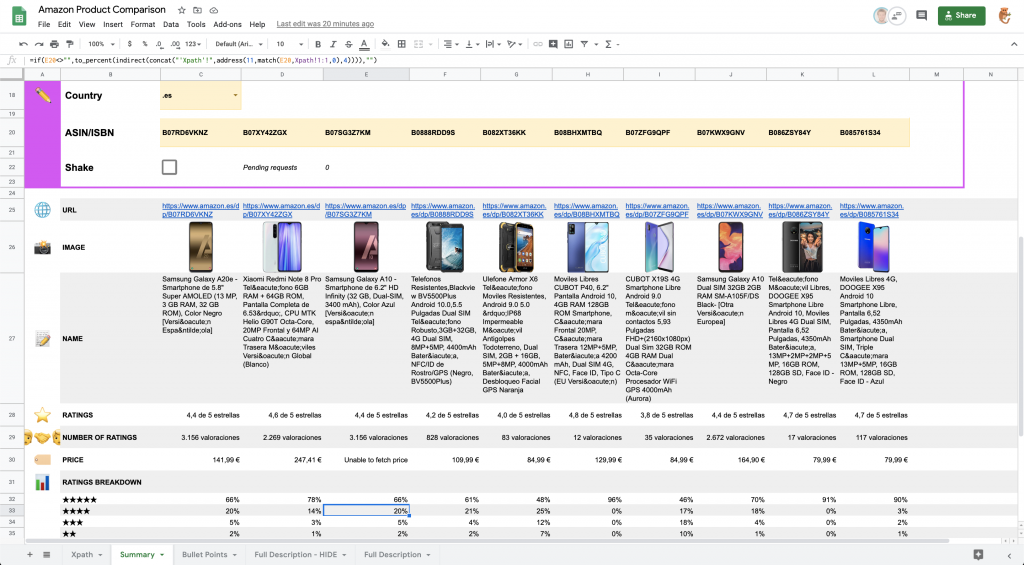Screen dimensions: 1024x565
Task: Select the paint format tool
Action: tap(70, 44)
